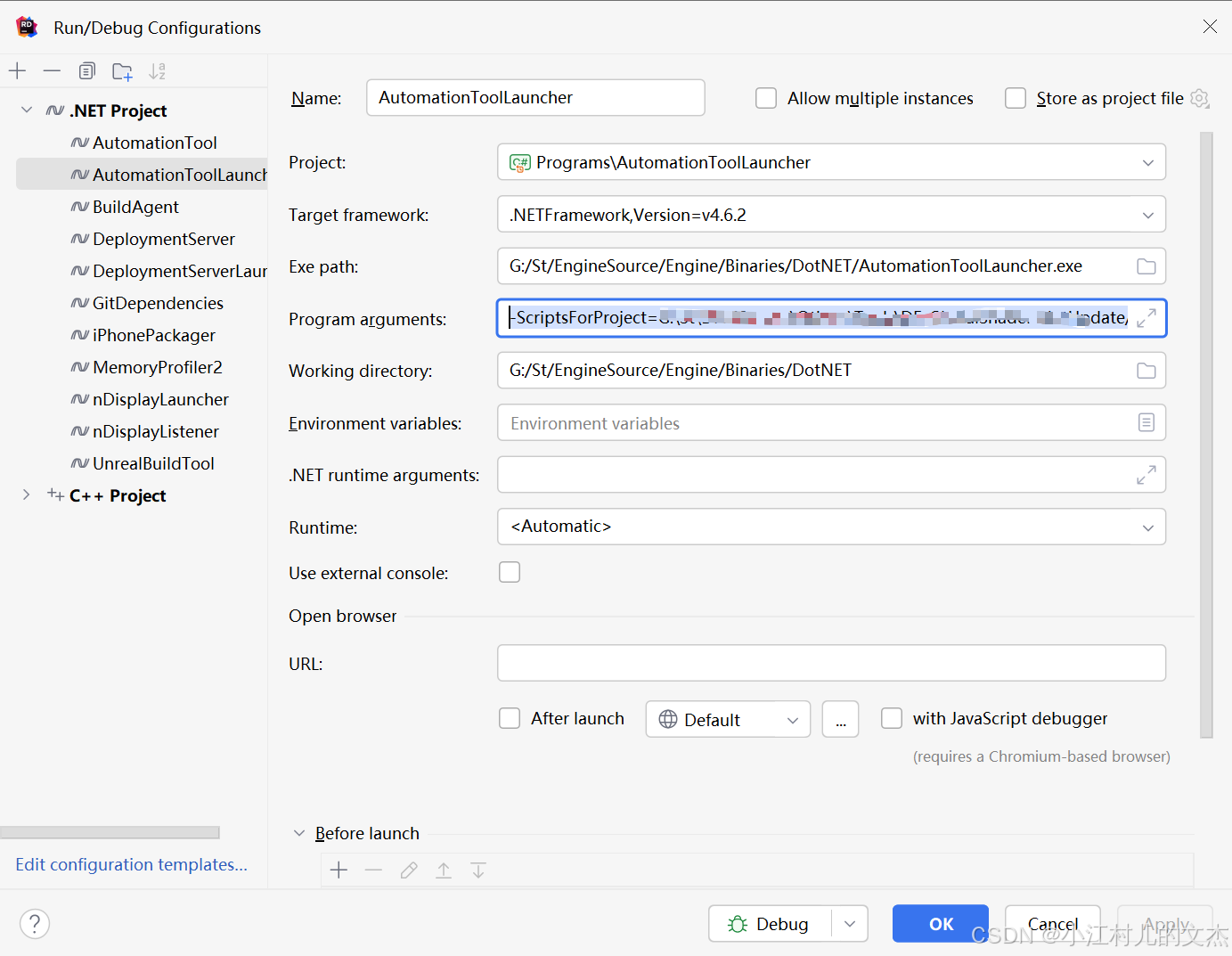Image resolution: width=1232 pixels, height=956 pixels.
Task: Select the AutomationToolLauncher configuration
Action: click(143, 175)
